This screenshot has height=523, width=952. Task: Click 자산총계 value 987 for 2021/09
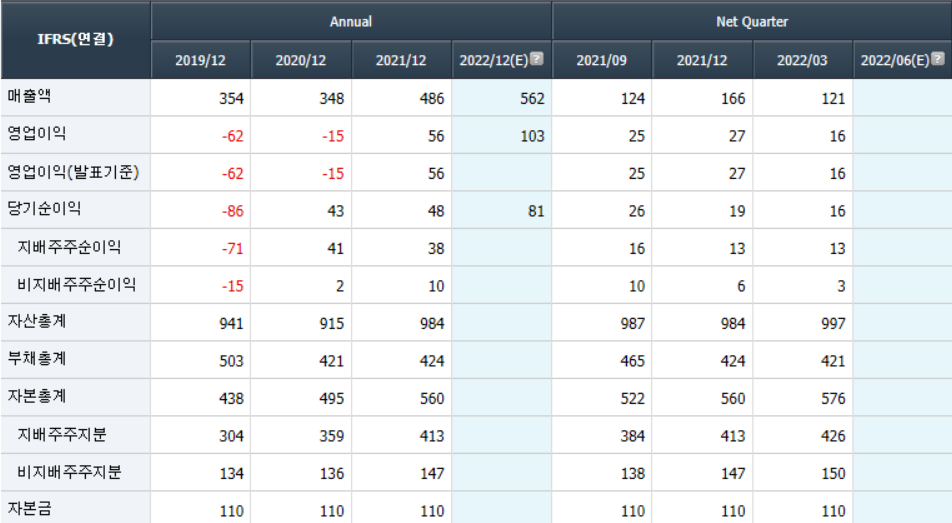point(633,324)
